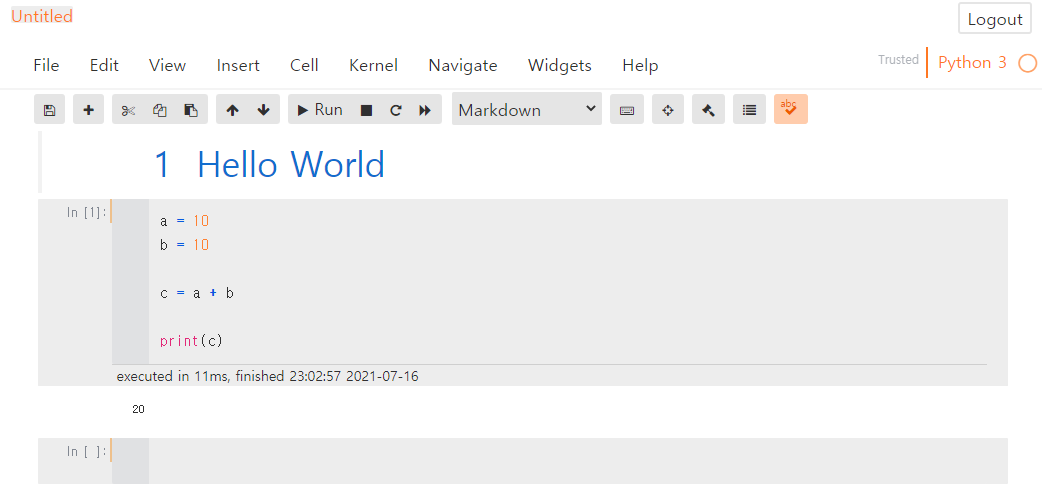Image resolution: width=1042 pixels, height=491 pixels.
Task: Click the gavel code prettify icon
Action: click(x=708, y=110)
